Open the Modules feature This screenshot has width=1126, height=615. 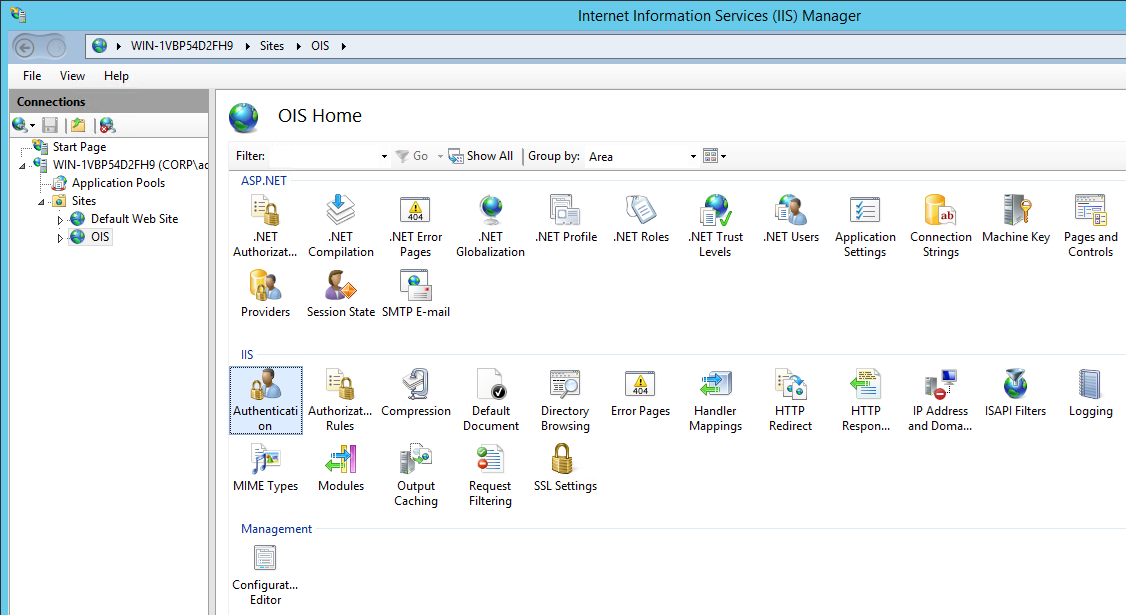[x=341, y=468]
